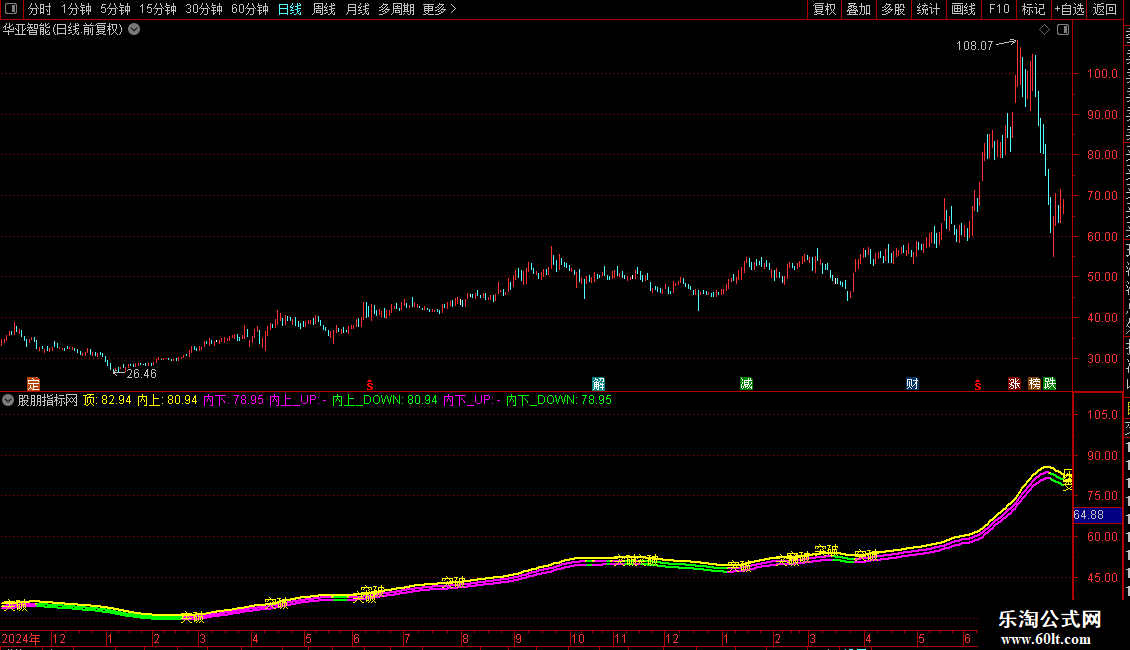1130x650 pixels.
Task: Click the 涨 event marker icon
Action: pyautogui.click(x=1014, y=384)
